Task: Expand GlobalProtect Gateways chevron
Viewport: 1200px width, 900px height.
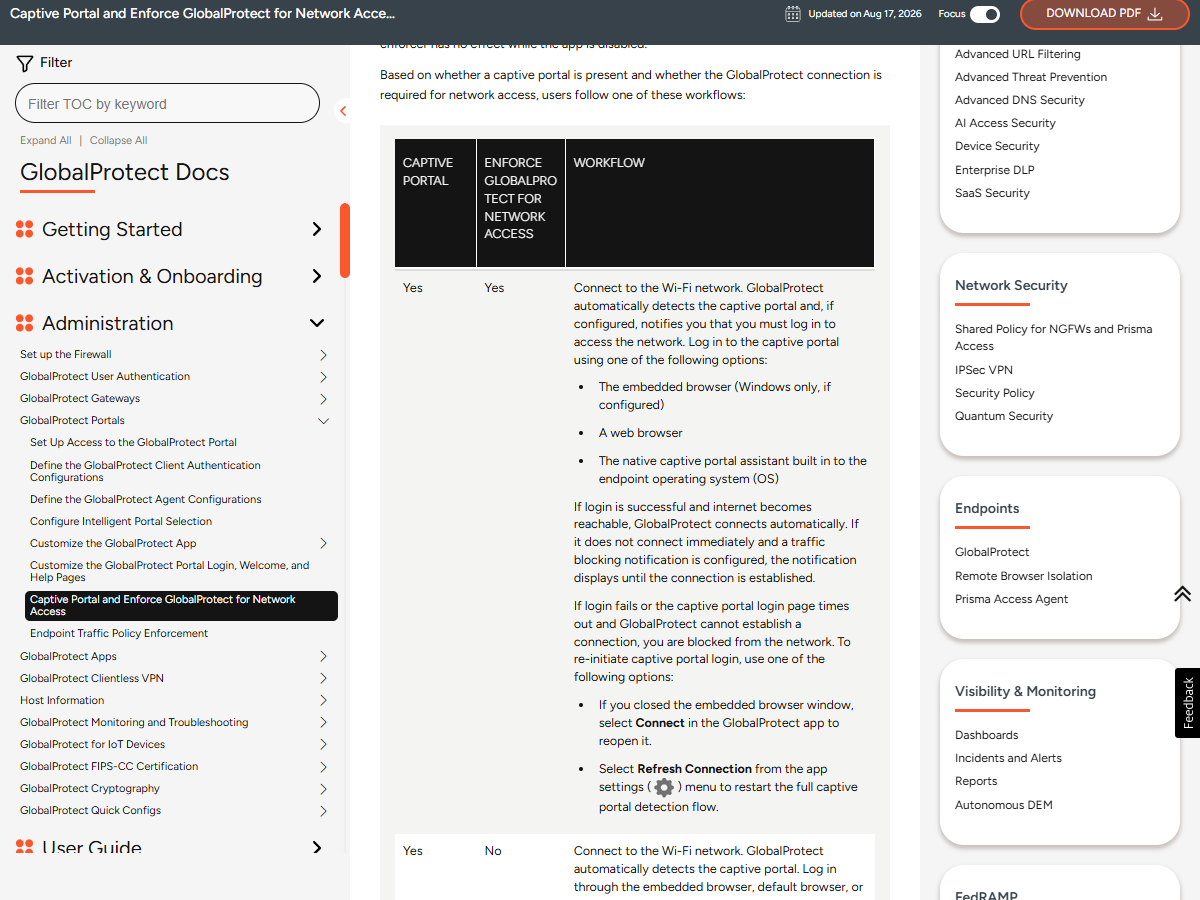Action: click(323, 399)
